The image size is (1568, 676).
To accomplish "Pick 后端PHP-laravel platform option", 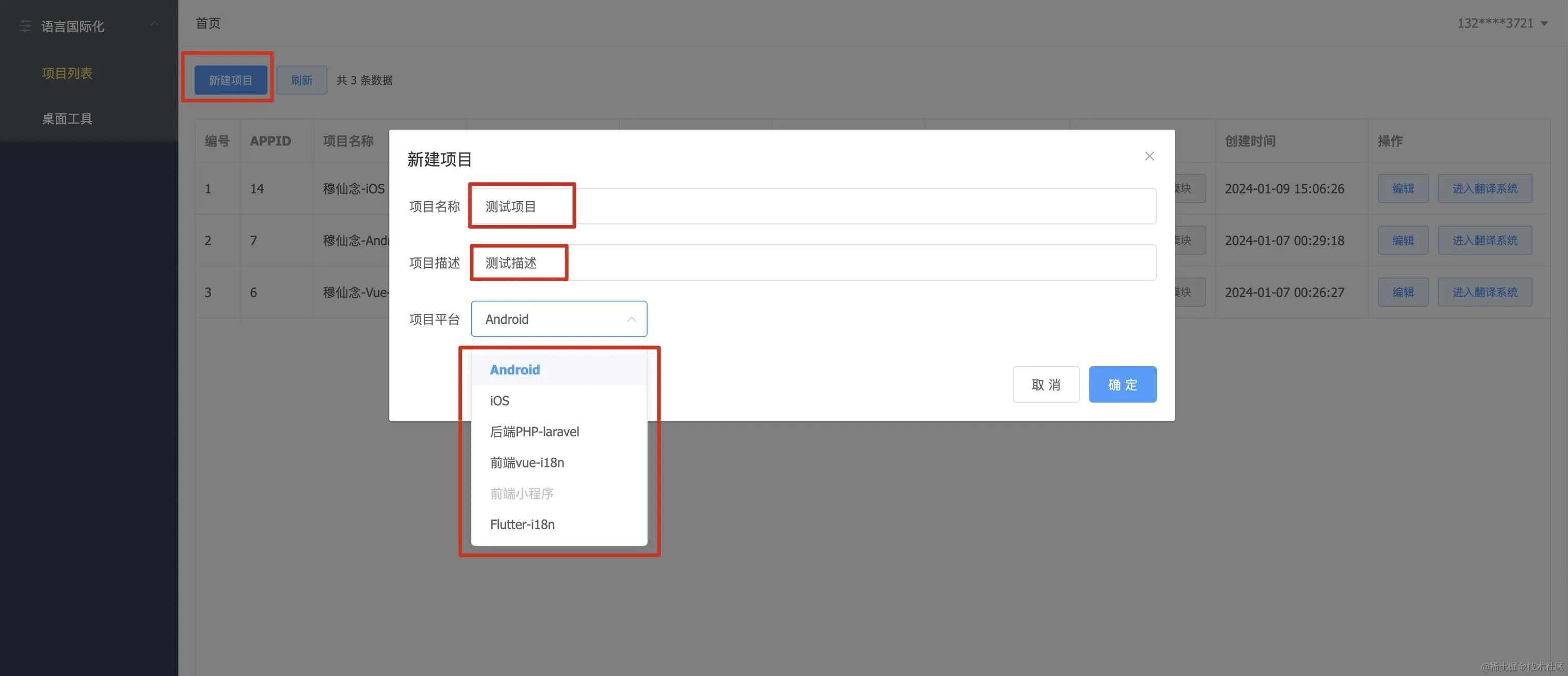I will tap(534, 432).
